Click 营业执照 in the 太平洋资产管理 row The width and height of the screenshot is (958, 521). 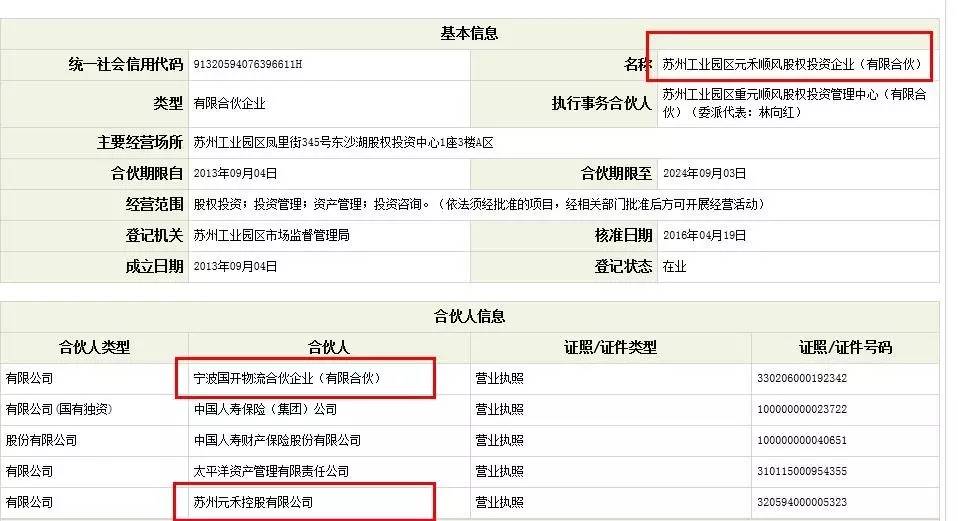(x=500, y=472)
